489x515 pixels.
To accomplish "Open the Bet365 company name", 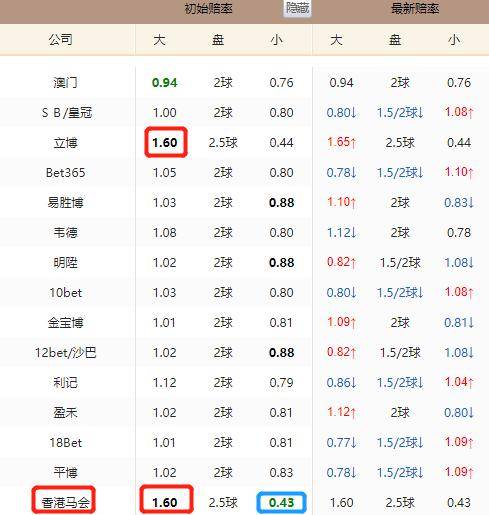I will pos(65,173).
